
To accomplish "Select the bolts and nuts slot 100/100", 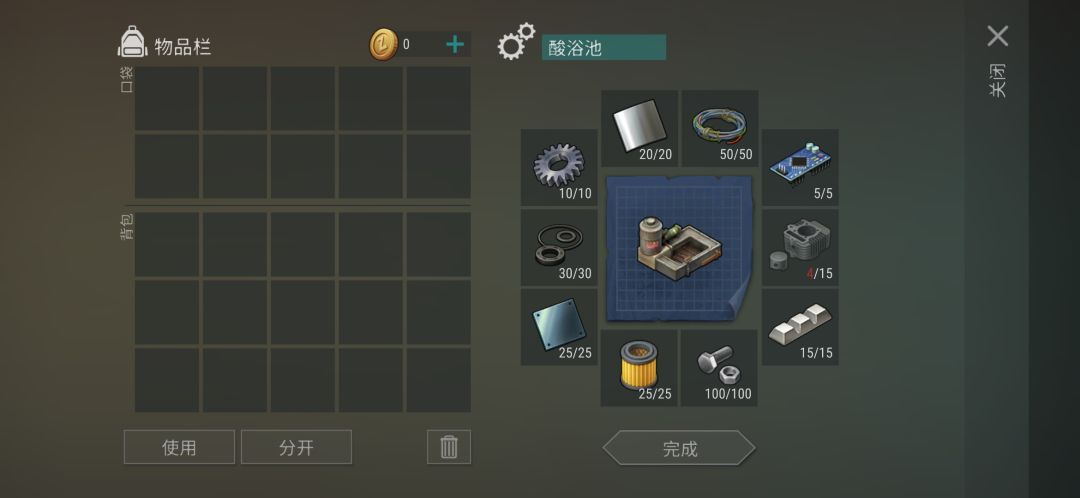I will pos(719,368).
